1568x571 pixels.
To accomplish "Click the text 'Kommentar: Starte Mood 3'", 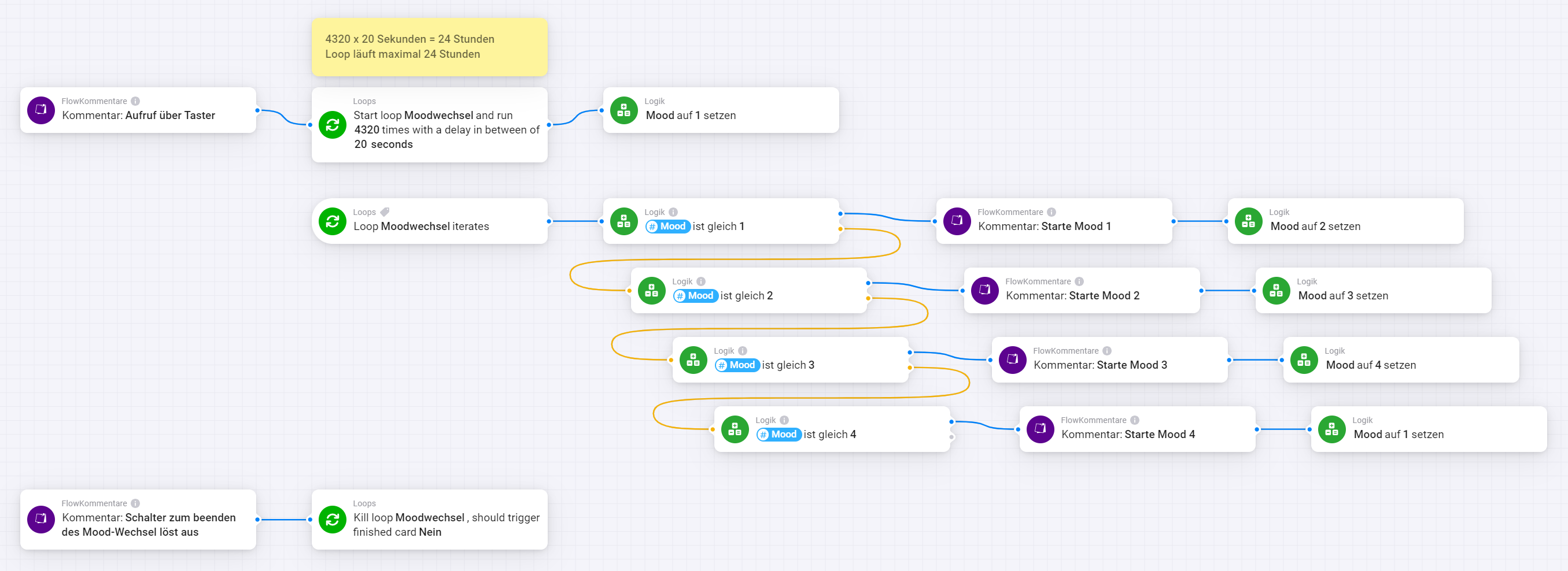I will click(1101, 365).
